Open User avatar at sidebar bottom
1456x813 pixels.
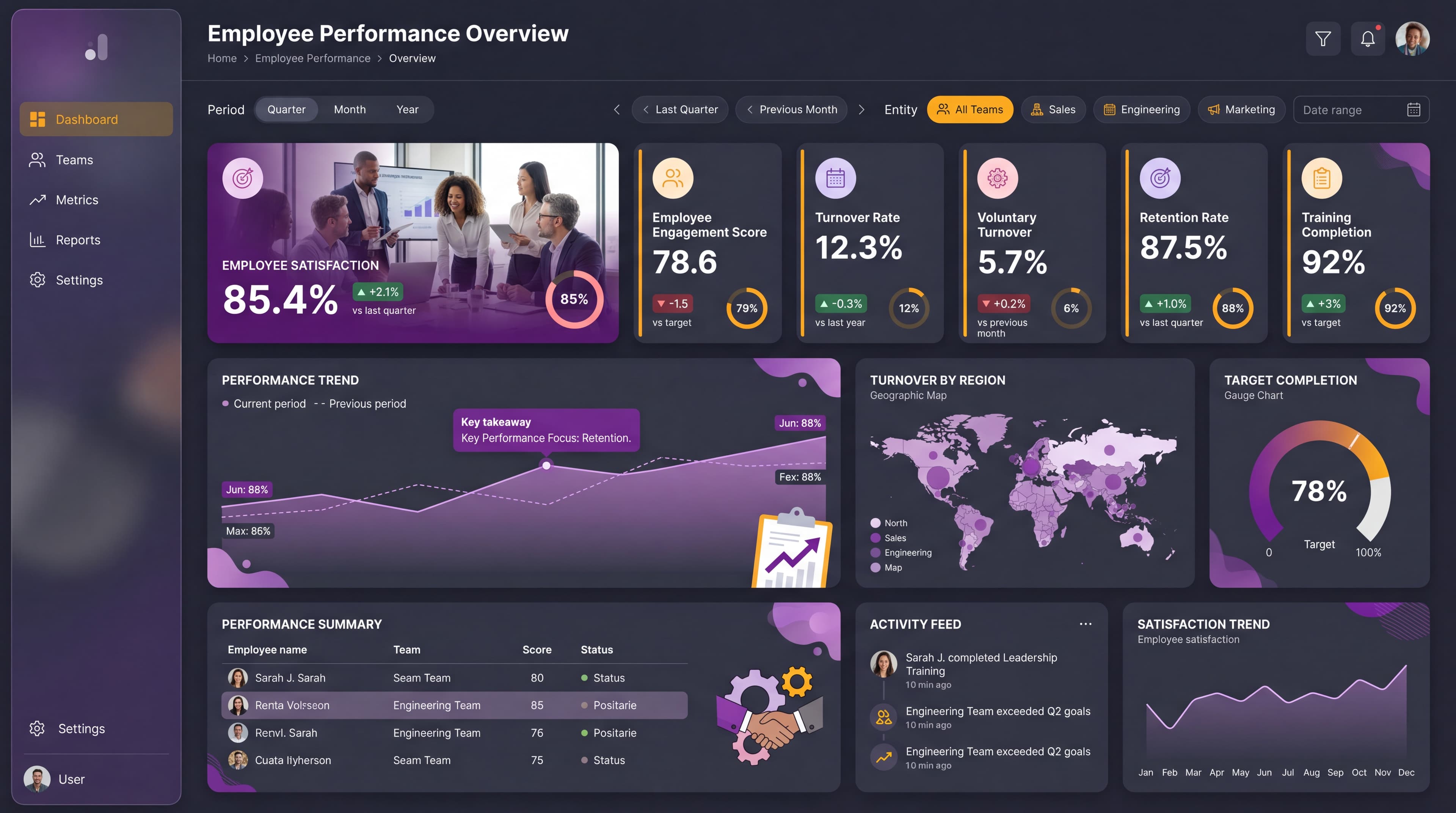tap(37, 780)
